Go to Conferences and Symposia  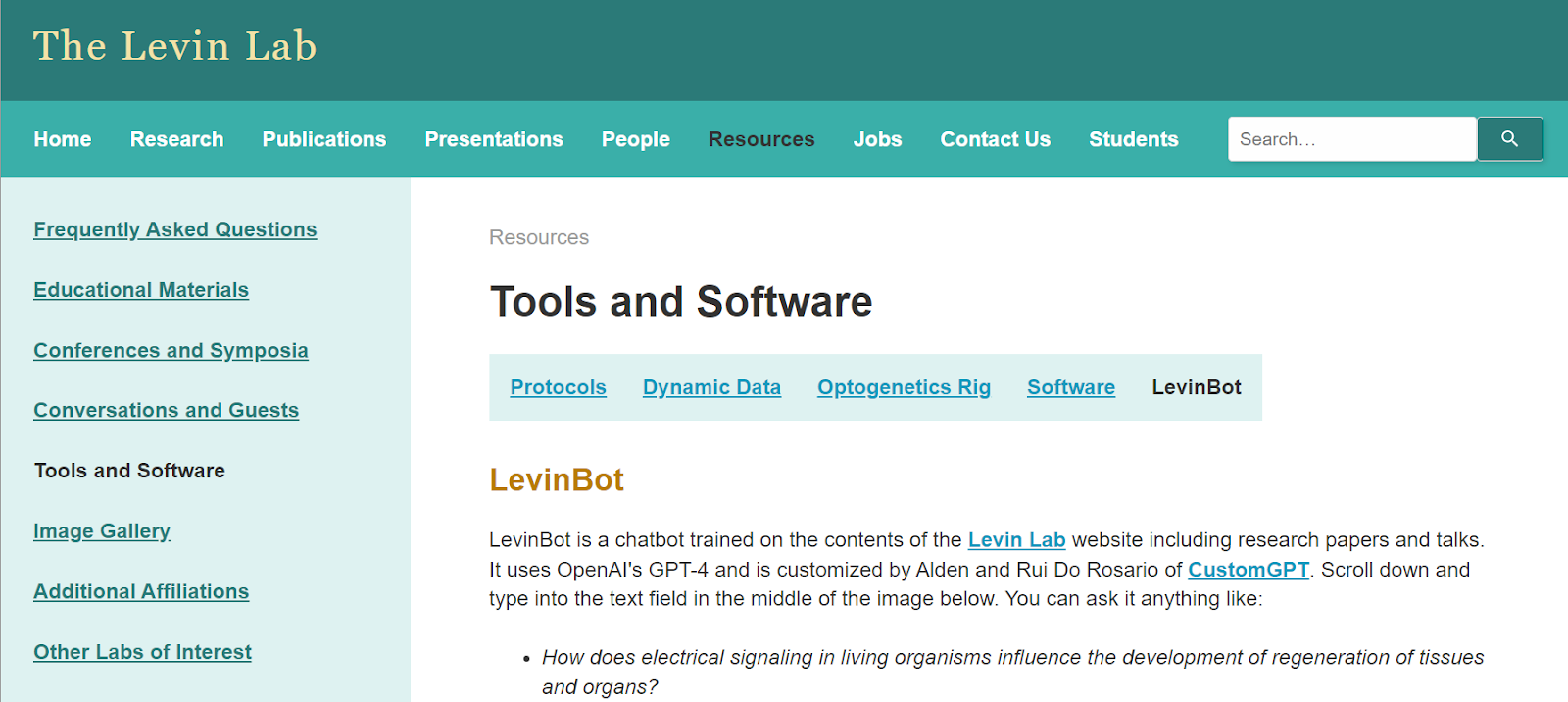click(x=171, y=351)
